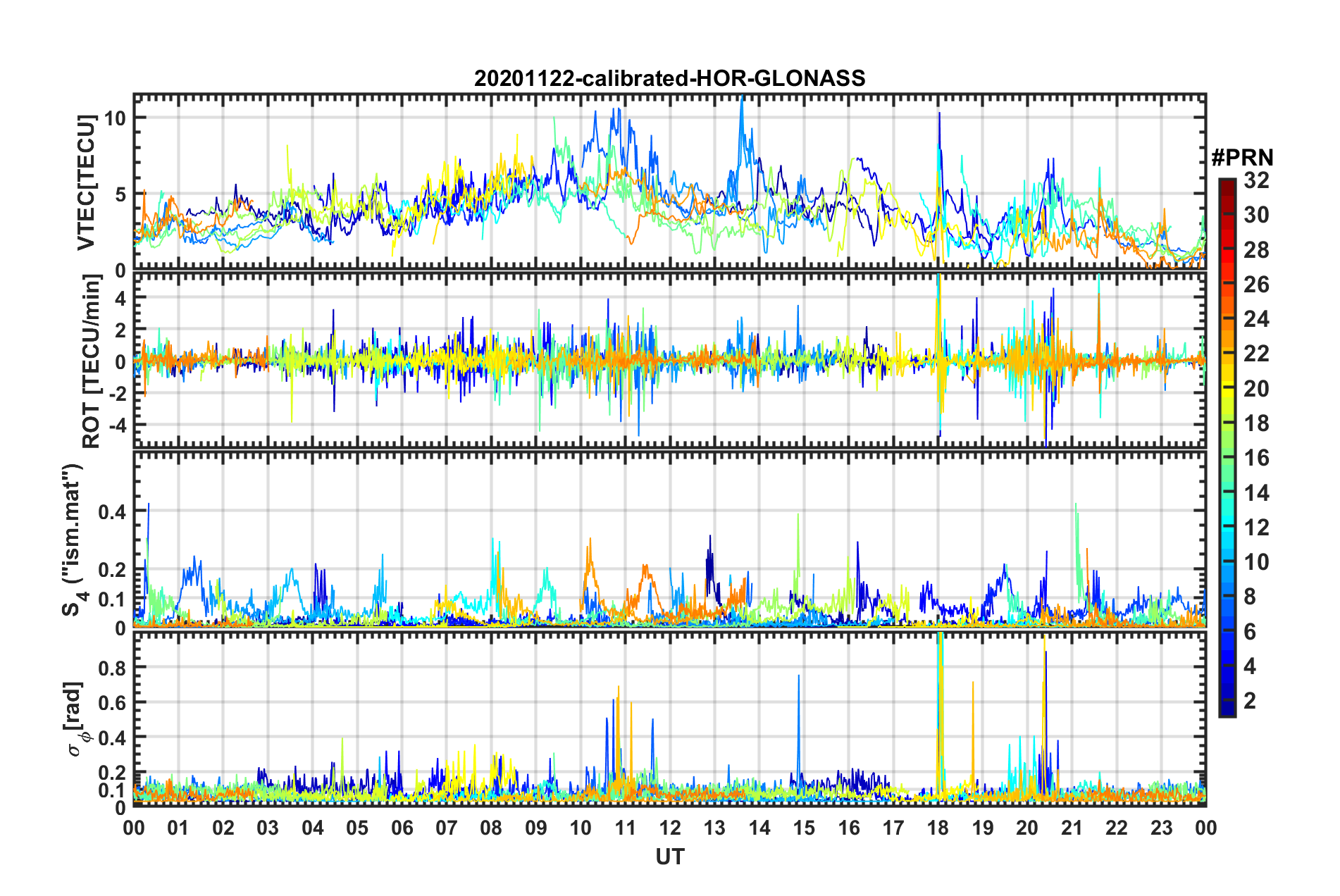Viewport: 1340px width, 896px height.
Task: Click the colorbar tick label 20
Action: click(x=1256, y=389)
